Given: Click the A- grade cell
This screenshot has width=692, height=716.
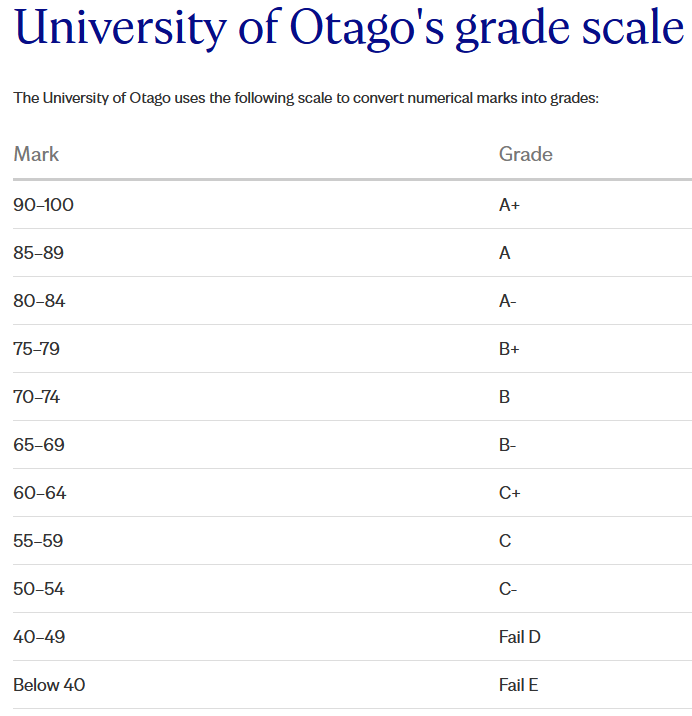Looking at the screenshot, I should [x=507, y=301].
